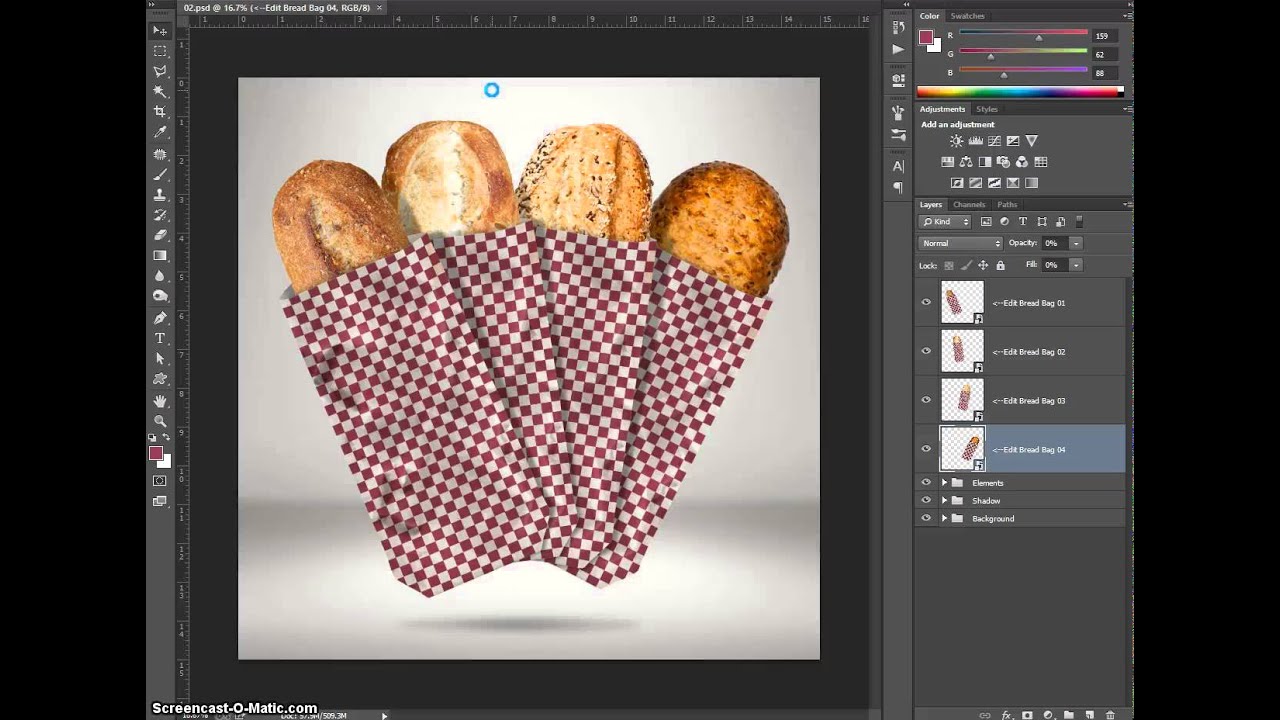This screenshot has height=720, width=1280.
Task: Add a Brightness/Contrast adjustment
Action: pyautogui.click(x=956, y=141)
